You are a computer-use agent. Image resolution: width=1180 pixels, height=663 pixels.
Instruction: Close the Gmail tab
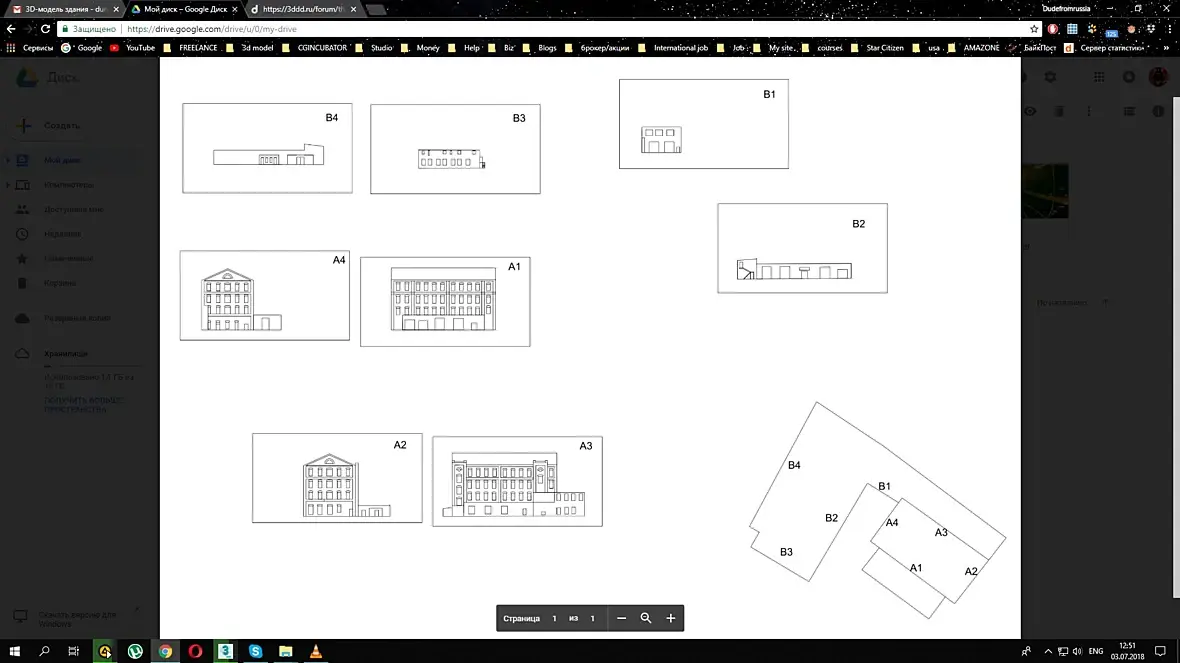[116, 9]
